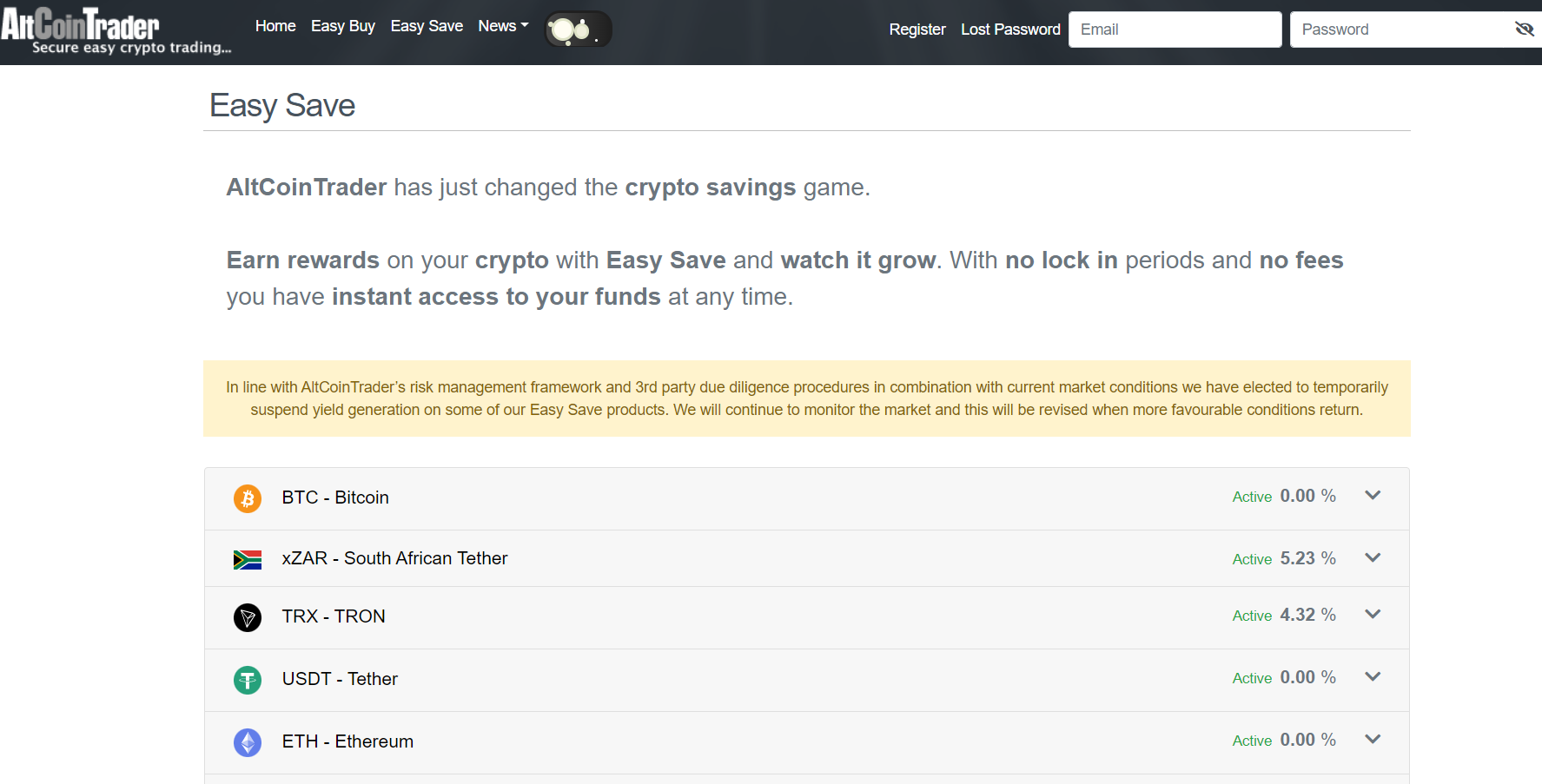
Task: Click the Easy Save page heading
Action: [x=282, y=106]
